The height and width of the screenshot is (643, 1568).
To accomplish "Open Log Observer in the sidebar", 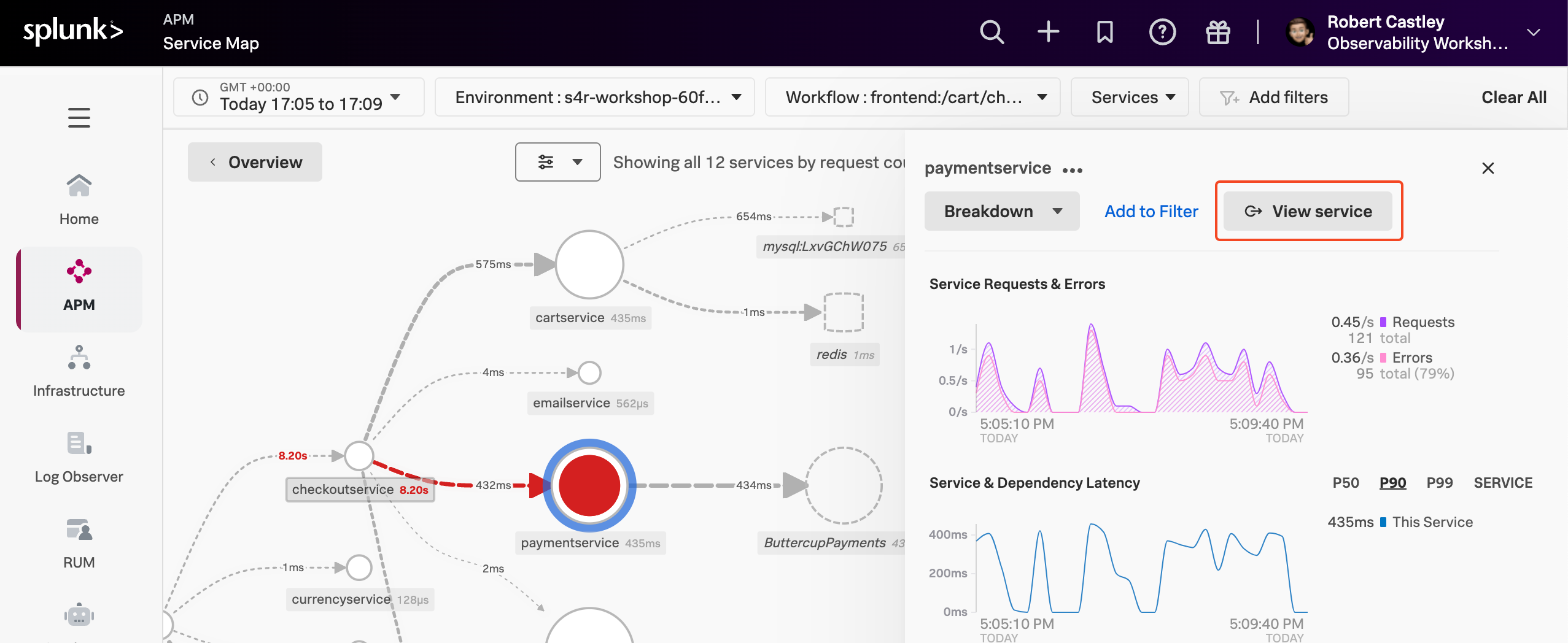I will tap(79, 458).
